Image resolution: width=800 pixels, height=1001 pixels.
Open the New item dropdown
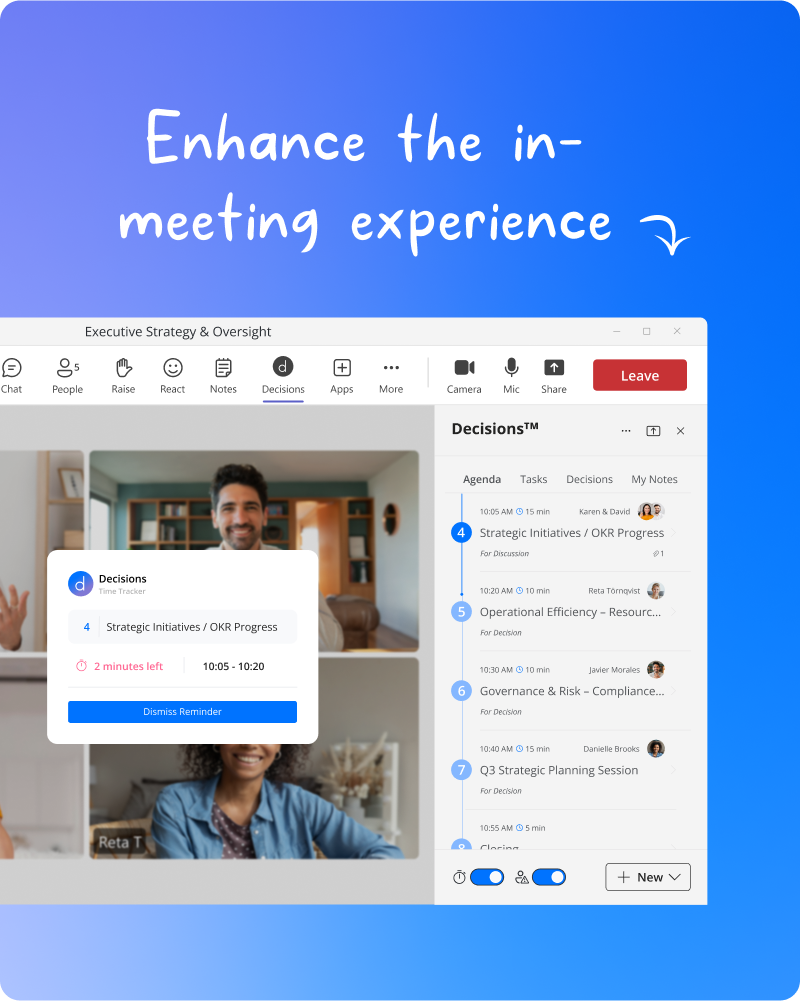648,877
